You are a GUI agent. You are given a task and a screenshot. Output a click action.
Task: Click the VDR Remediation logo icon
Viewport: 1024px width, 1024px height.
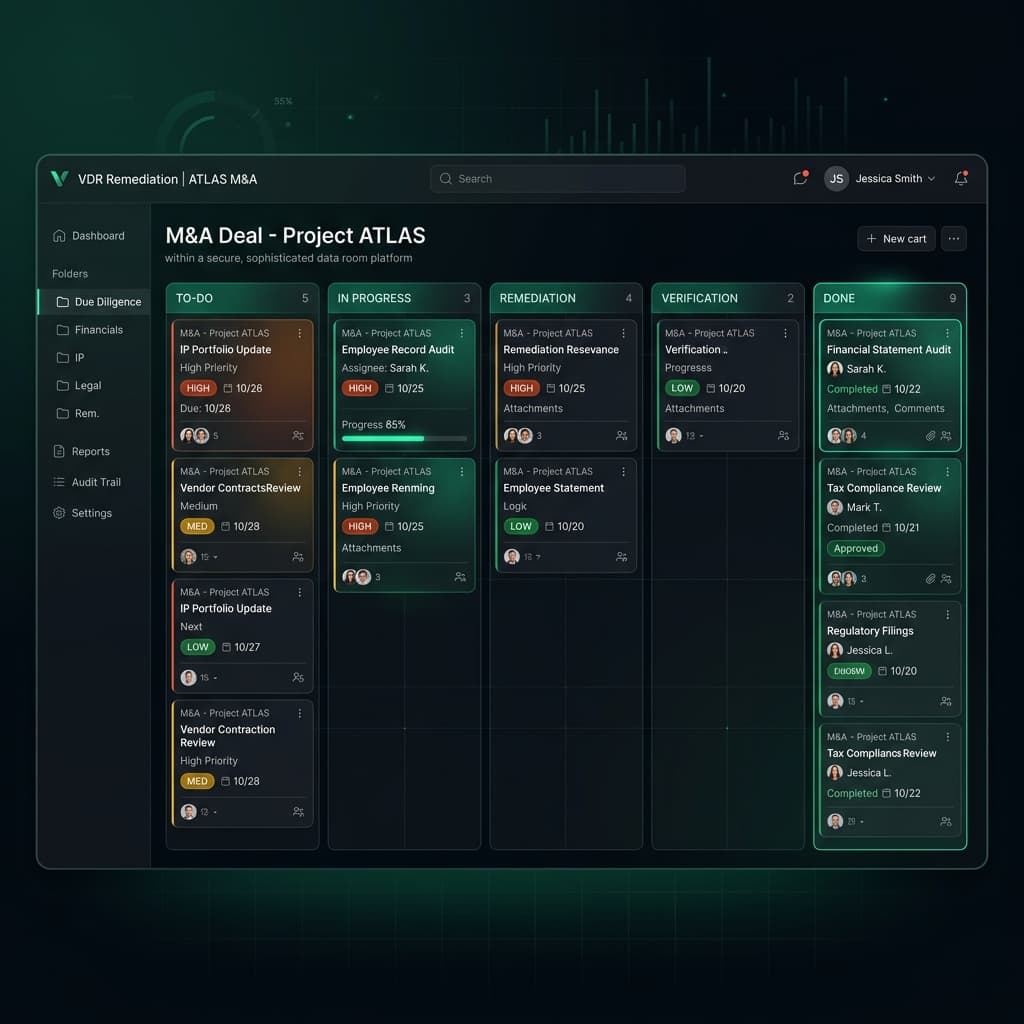[59, 179]
